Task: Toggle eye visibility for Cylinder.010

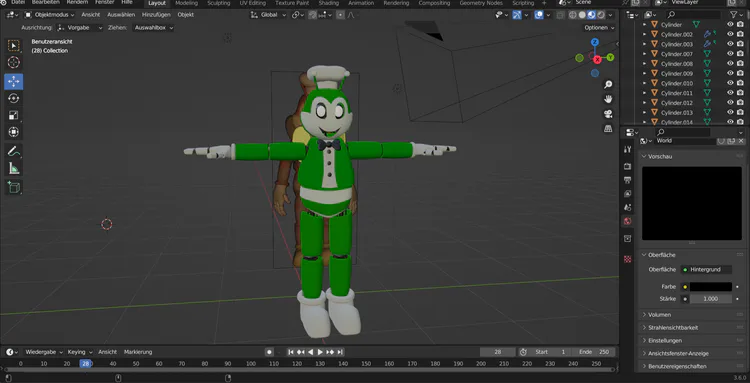Action: [x=730, y=83]
